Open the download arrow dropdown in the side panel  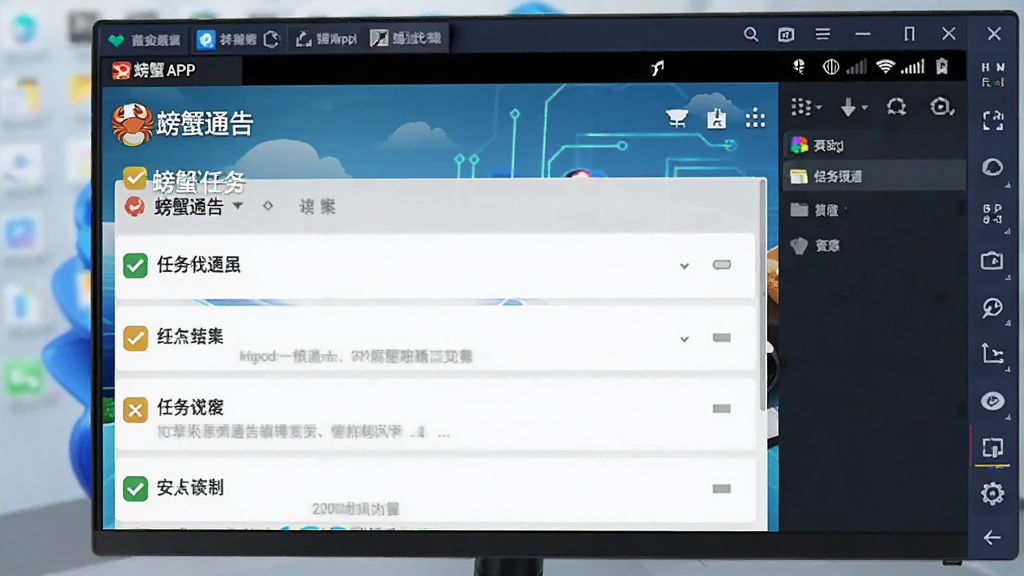(x=853, y=107)
